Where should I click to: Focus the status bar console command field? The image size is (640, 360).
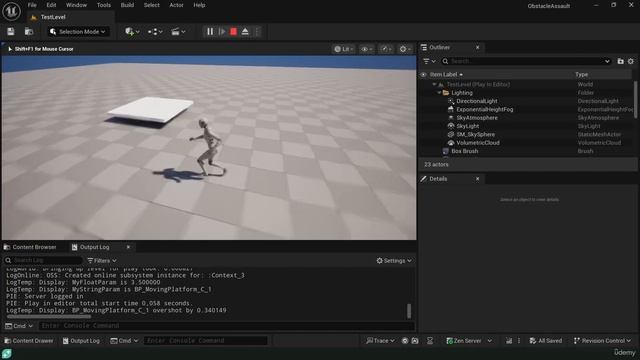click(205, 341)
